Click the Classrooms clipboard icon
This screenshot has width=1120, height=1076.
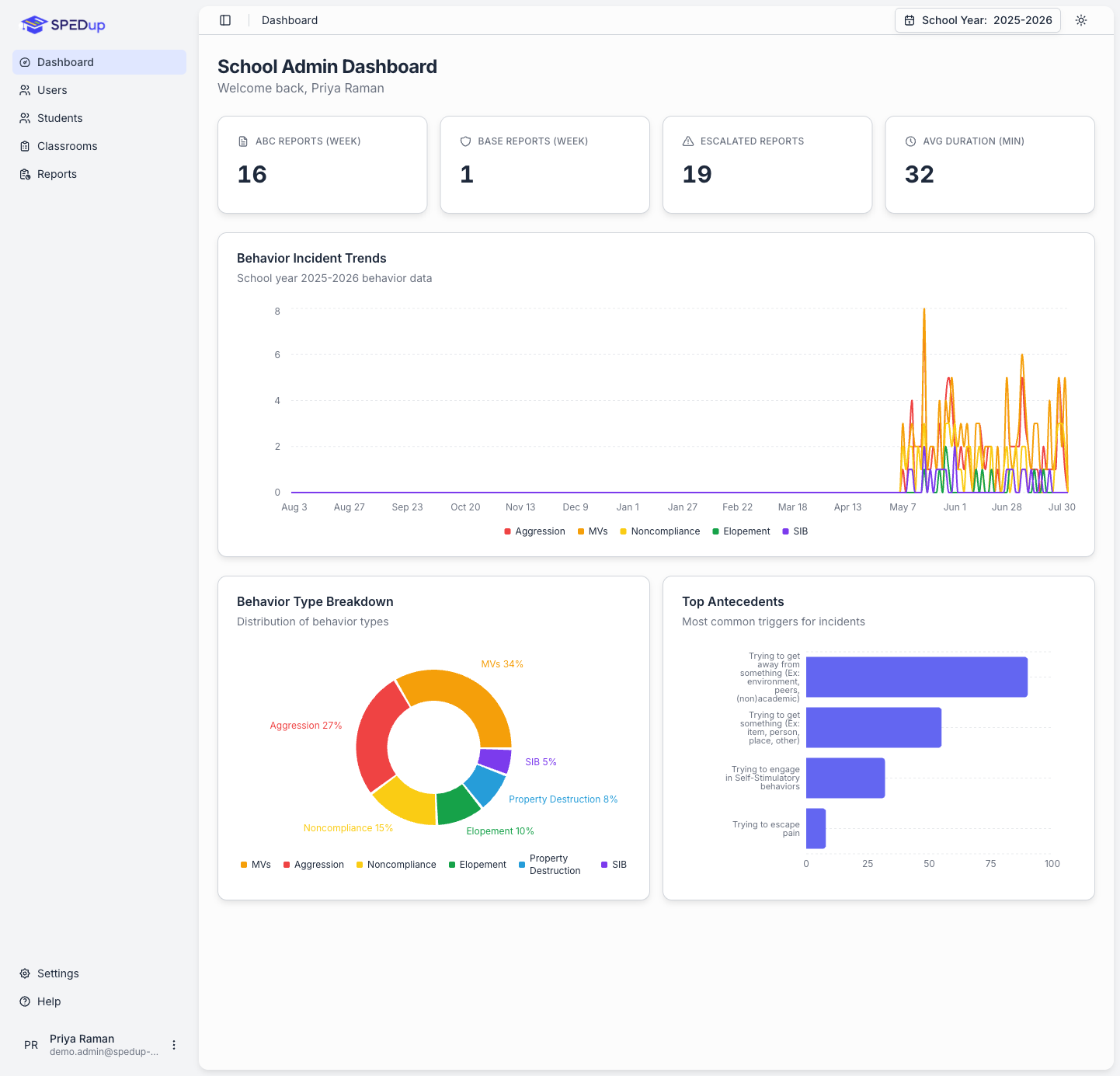click(25, 146)
